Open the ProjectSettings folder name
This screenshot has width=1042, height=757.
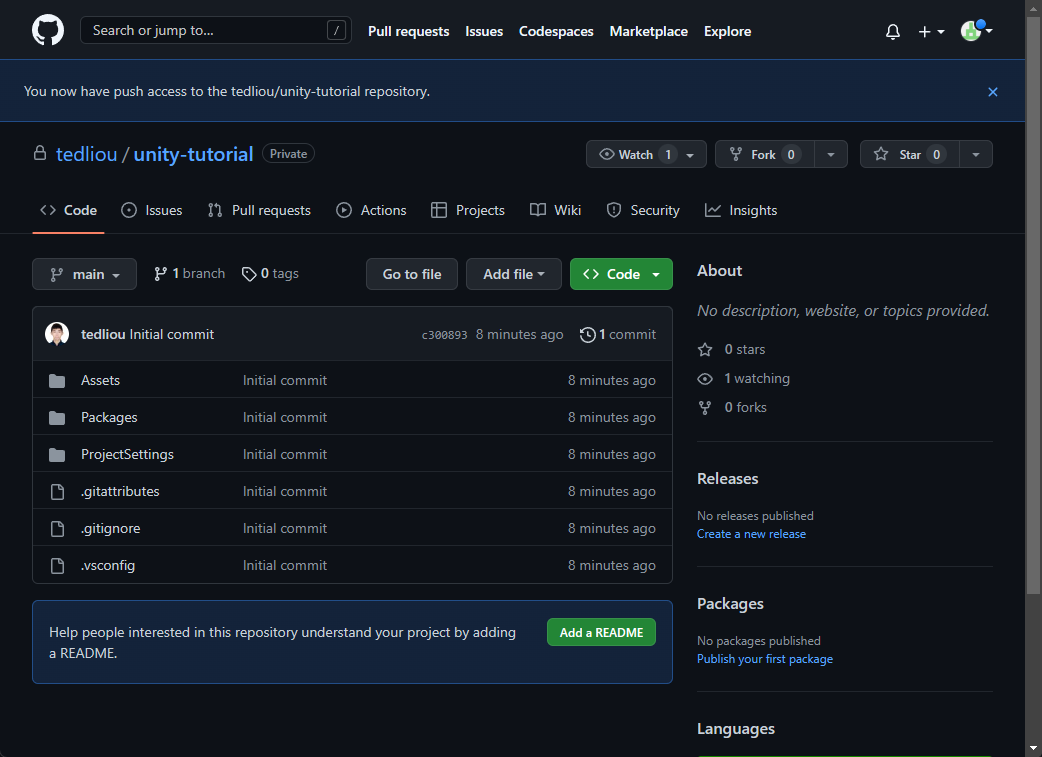(128, 455)
